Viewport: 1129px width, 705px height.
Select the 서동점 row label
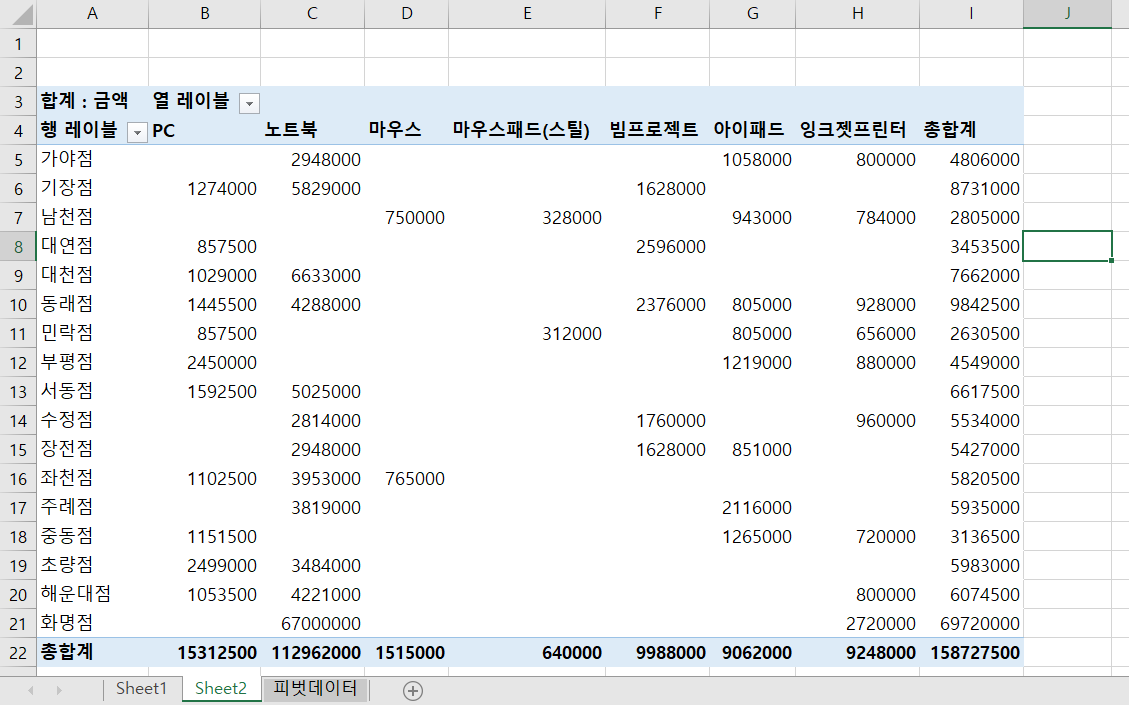92,392
